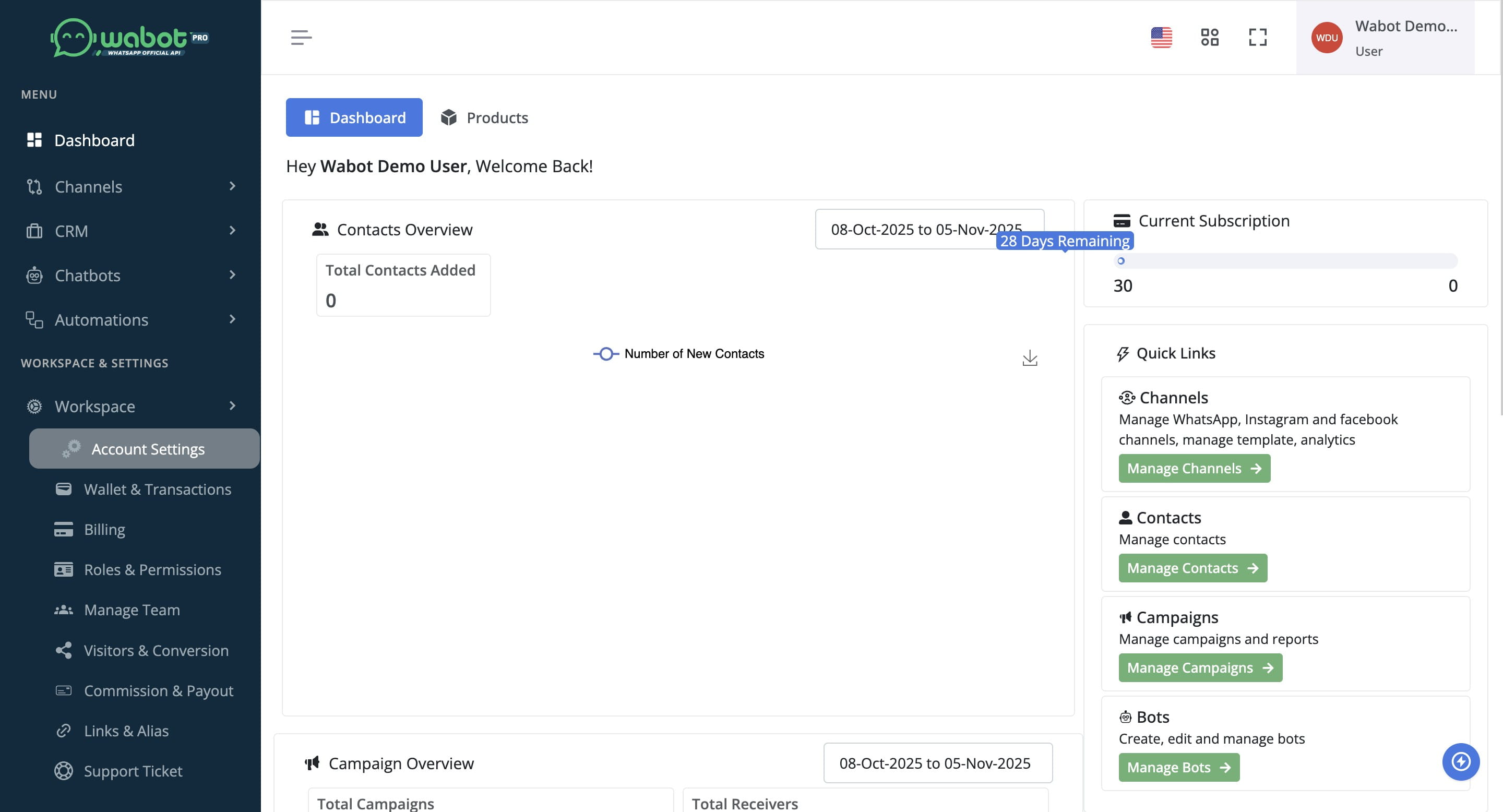Screen dimensions: 1503x812
Task: Download the contacts chart data
Action: [x=1030, y=357]
